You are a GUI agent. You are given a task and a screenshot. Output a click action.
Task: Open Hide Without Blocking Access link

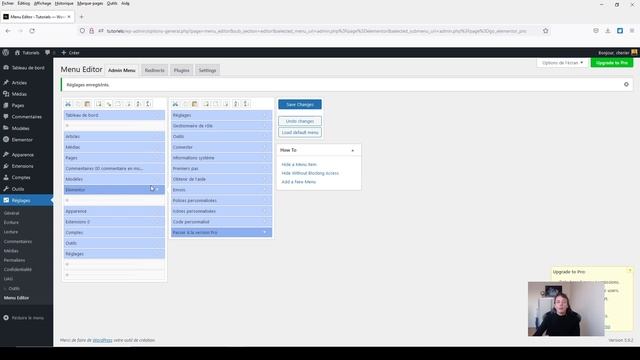pos(310,173)
